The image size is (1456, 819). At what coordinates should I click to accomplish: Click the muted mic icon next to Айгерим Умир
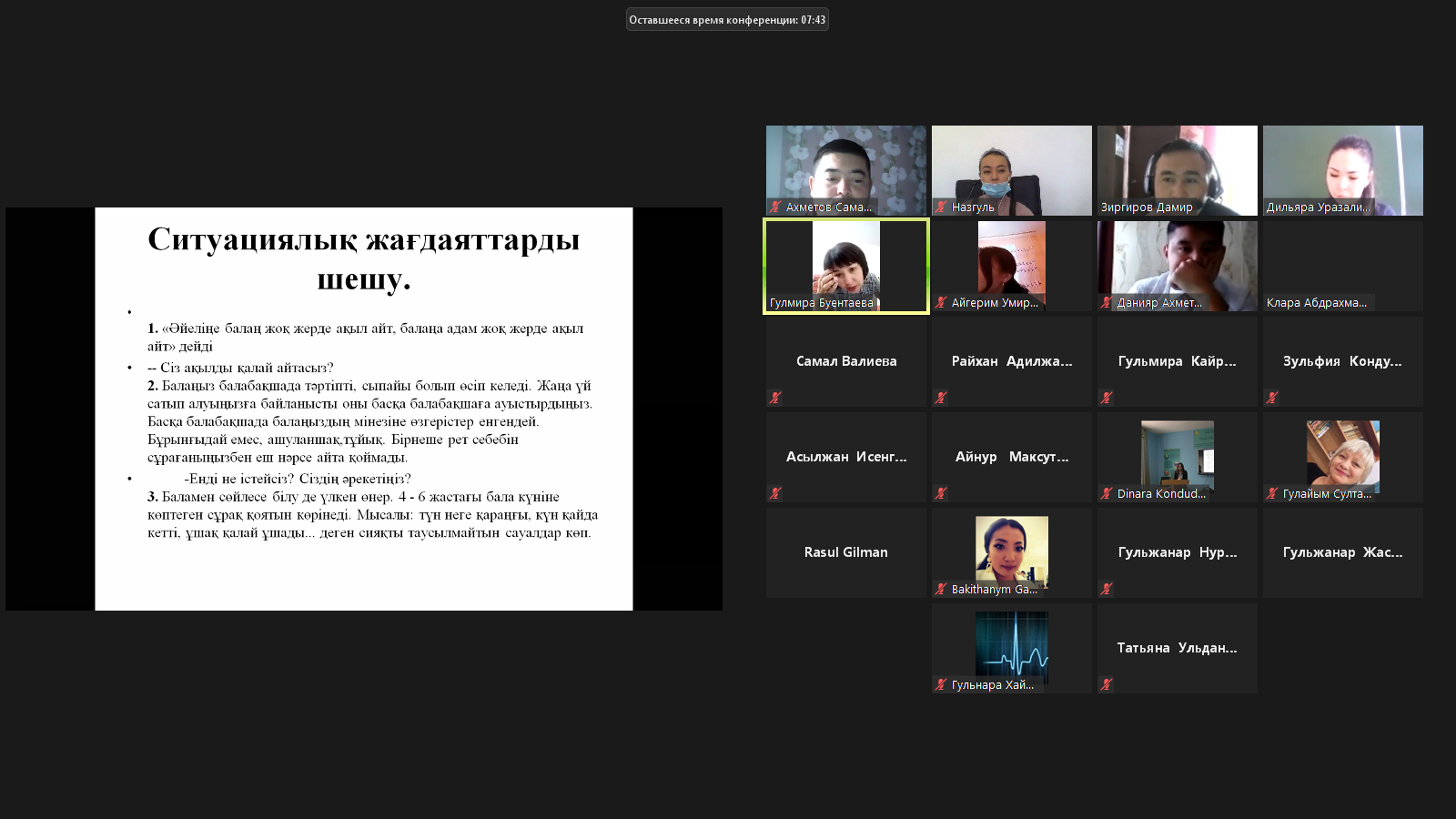coord(941,303)
